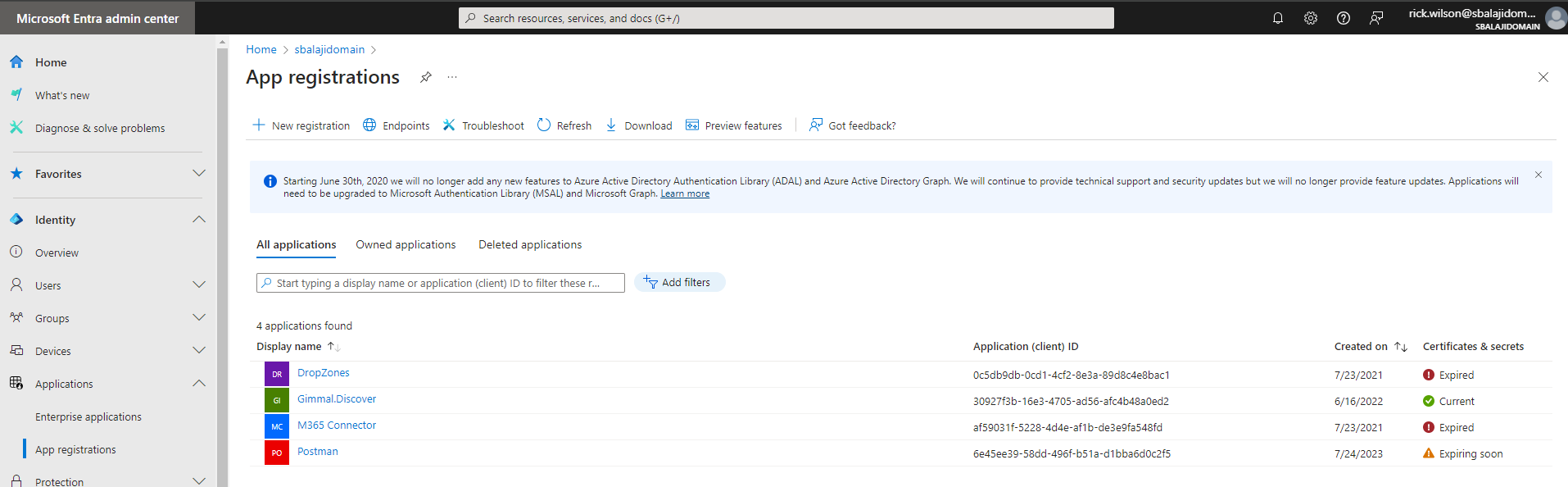Image resolution: width=1568 pixels, height=487 pixels.
Task: Switch to the Owned applications tab
Action: click(x=406, y=244)
